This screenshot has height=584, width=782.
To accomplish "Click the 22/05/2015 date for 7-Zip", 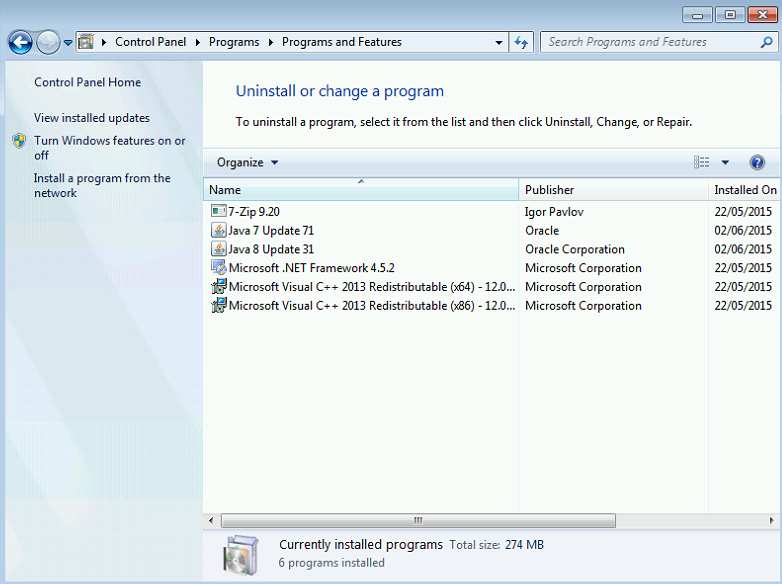I will (x=743, y=211).
